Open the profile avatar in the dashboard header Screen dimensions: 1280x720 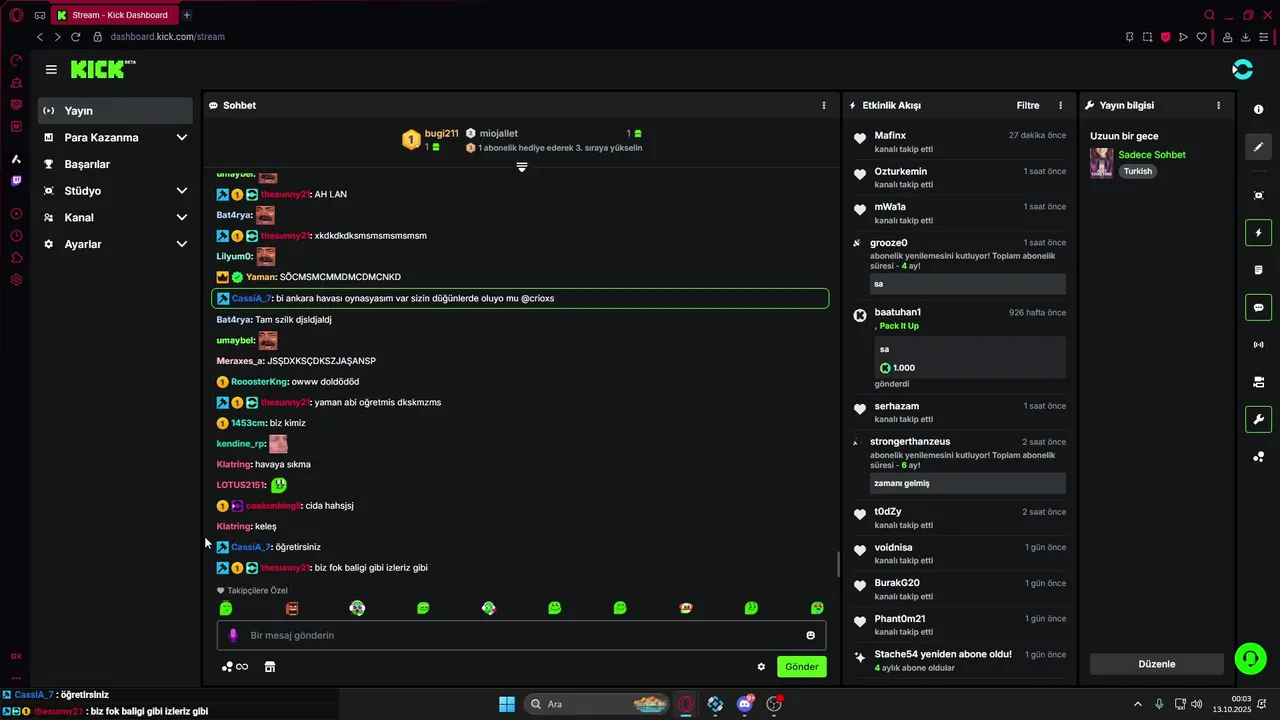[1242, 69]
